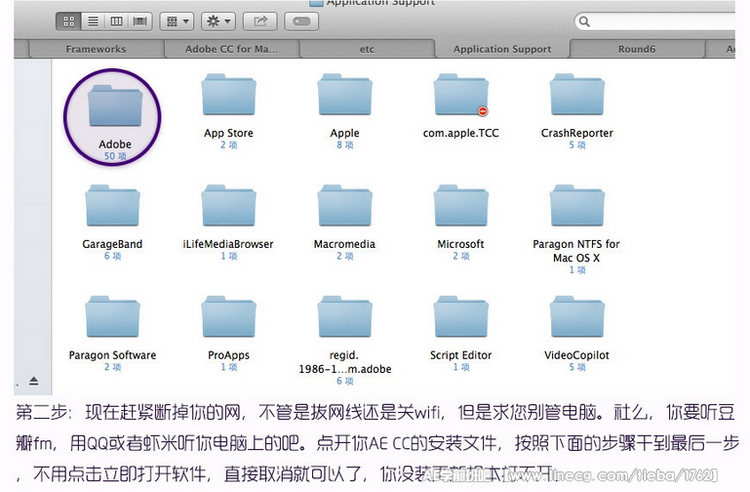
Task: Click the Macromedia name label
Action: (x=344, y=244)
